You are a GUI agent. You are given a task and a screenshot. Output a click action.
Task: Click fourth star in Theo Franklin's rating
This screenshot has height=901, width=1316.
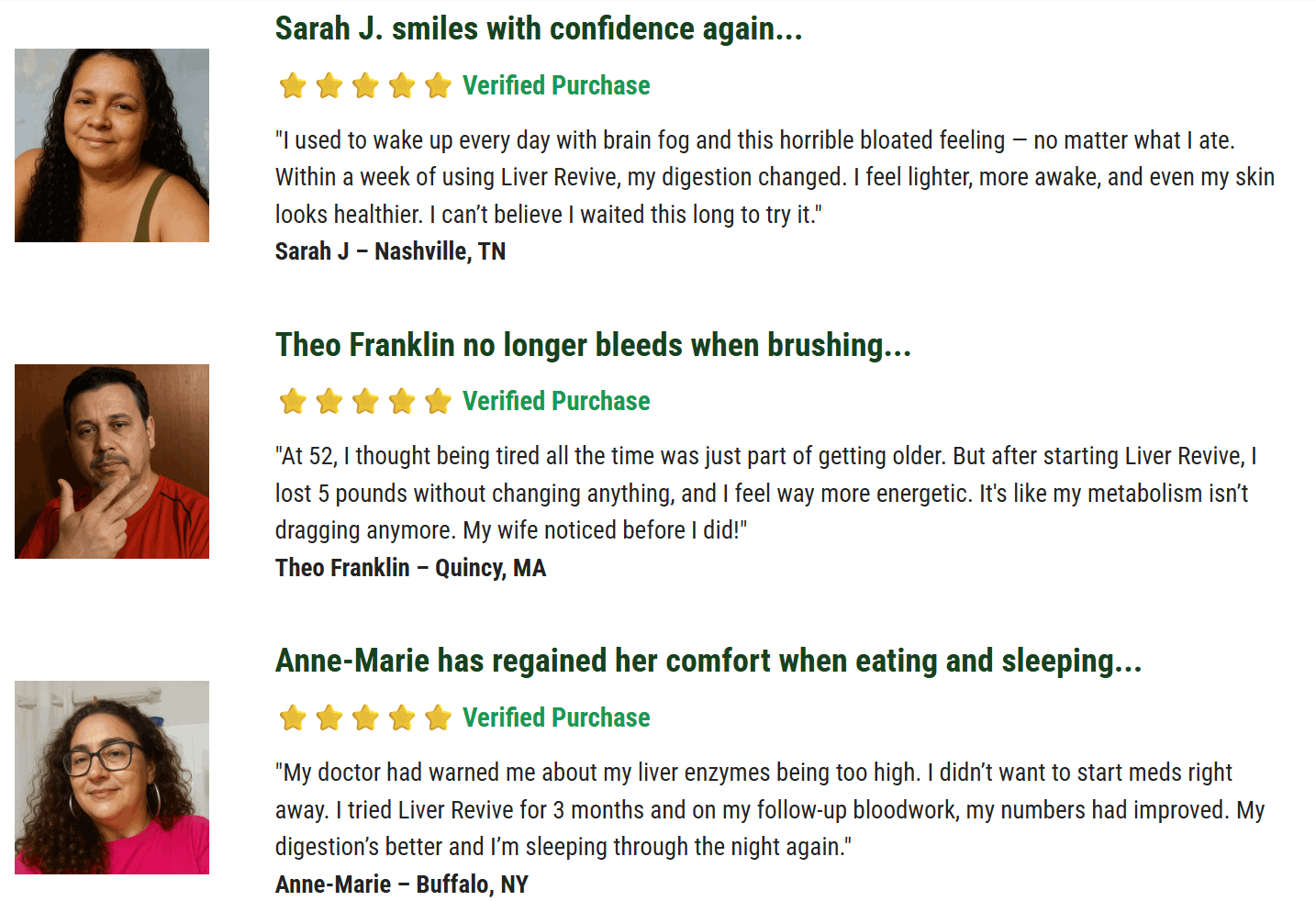[402, 402]
